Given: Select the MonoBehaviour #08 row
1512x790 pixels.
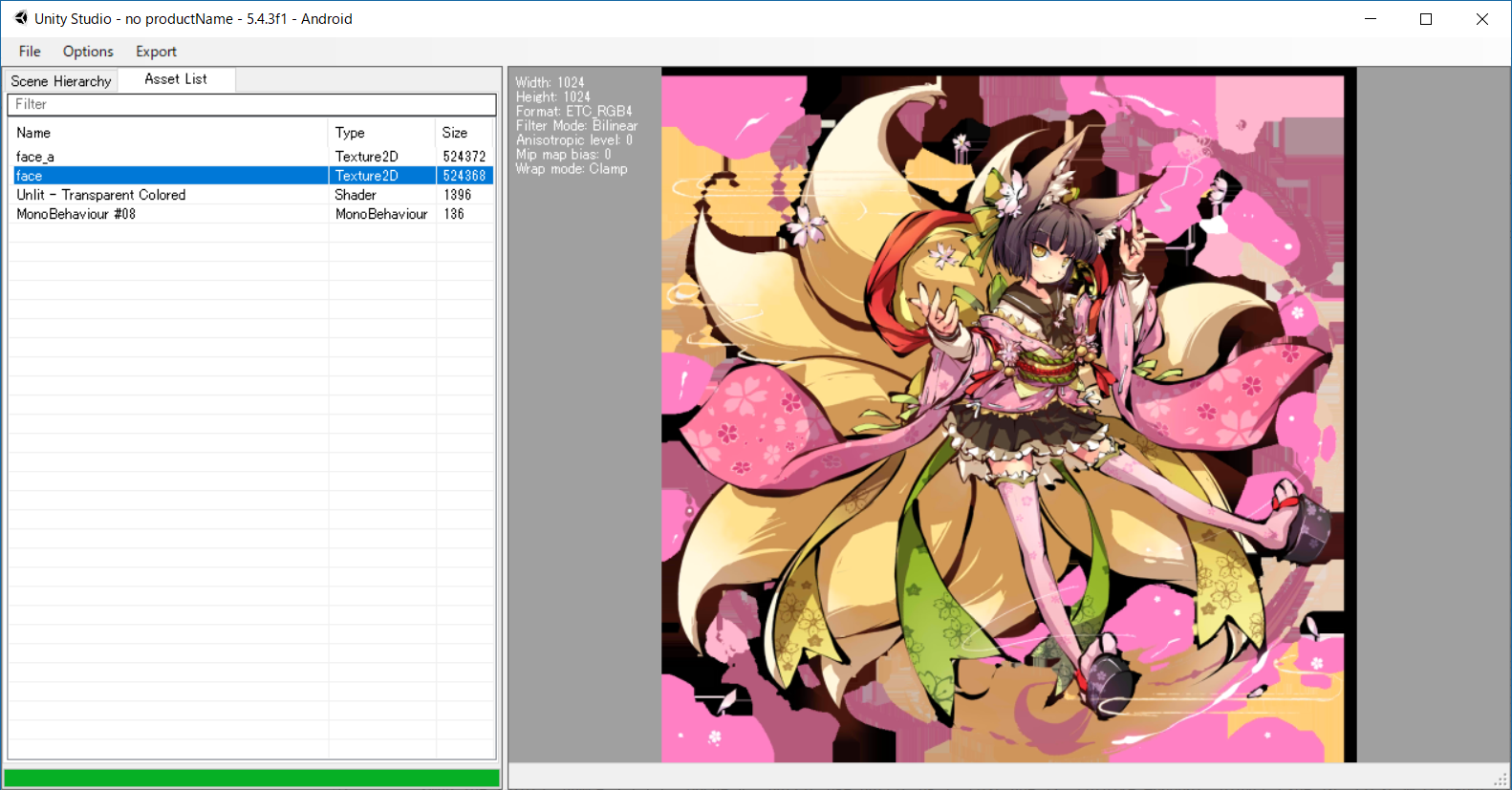Looking at the screenshot, I should (x=251, y=214).
